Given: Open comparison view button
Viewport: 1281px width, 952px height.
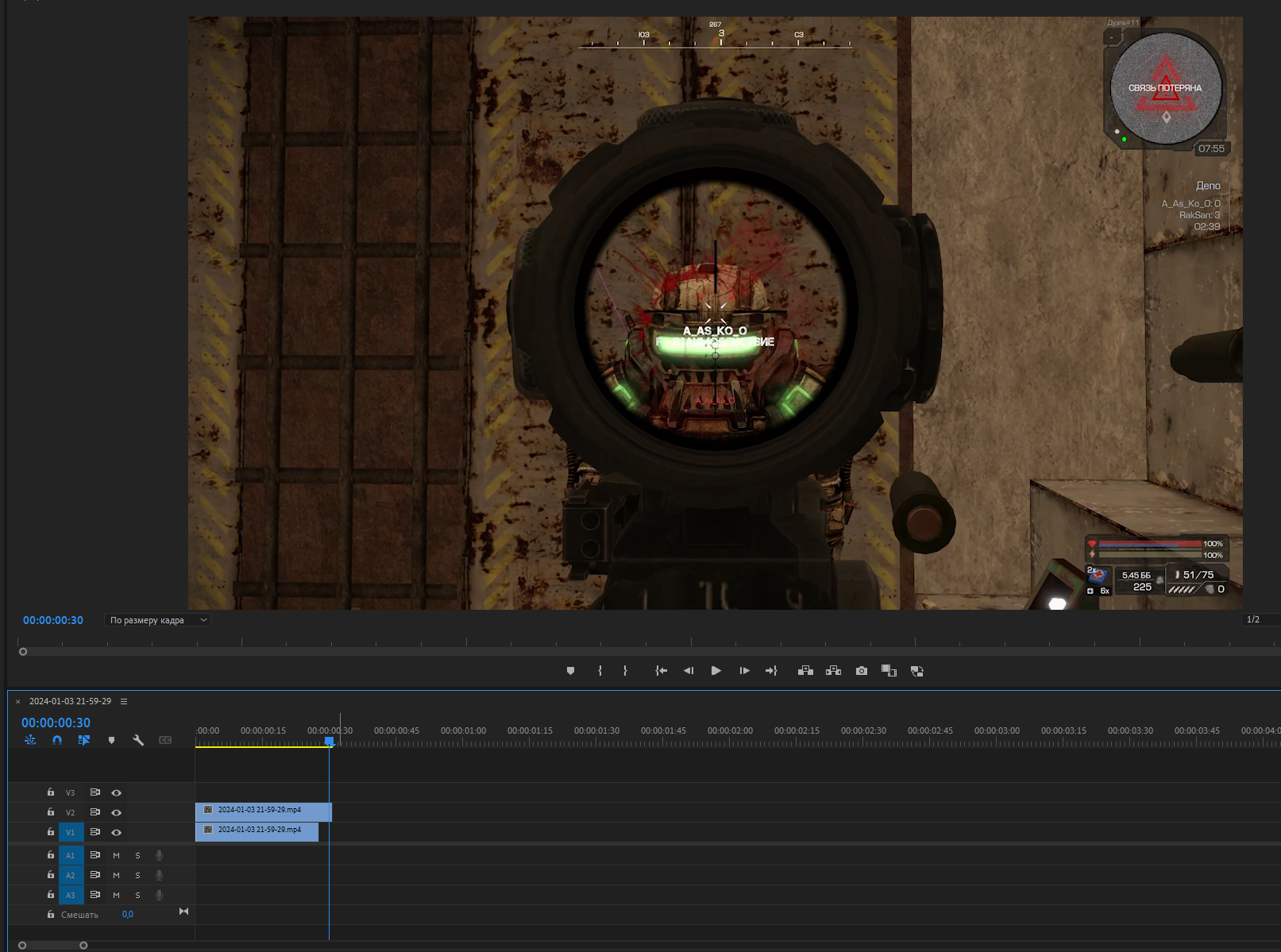Looking at the screenshot, I should click(x=889, y=671).
